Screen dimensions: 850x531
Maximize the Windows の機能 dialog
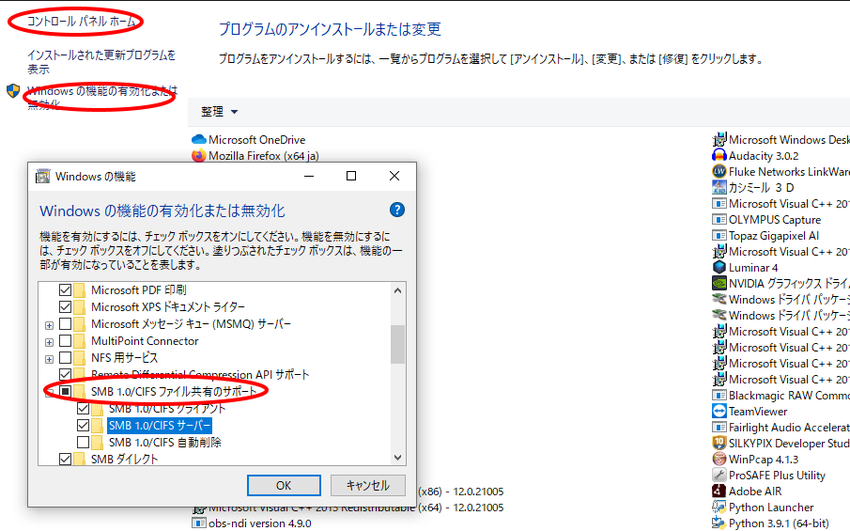[x=351, y=176]
